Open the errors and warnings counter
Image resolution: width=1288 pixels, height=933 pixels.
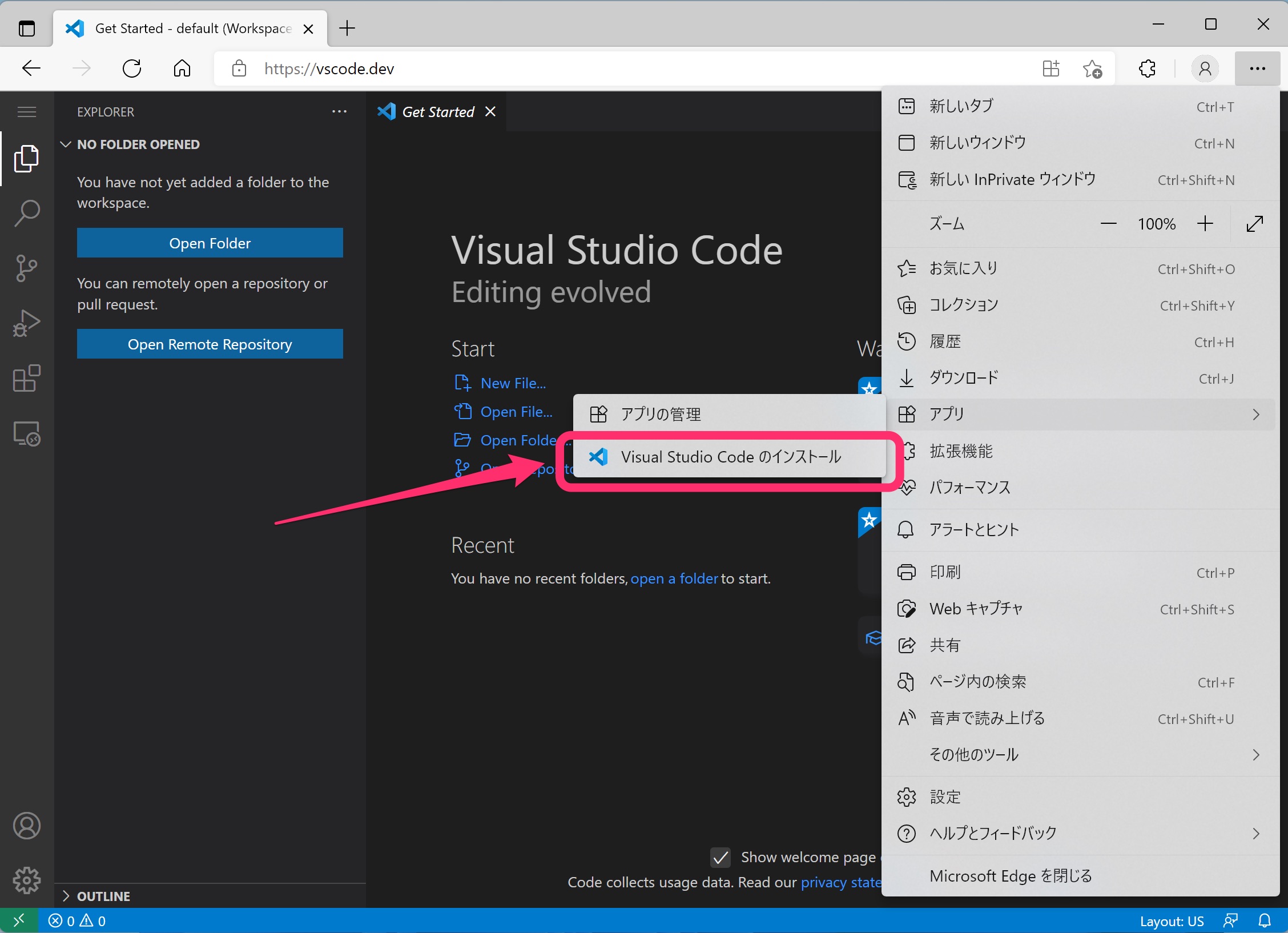[77, 920]
